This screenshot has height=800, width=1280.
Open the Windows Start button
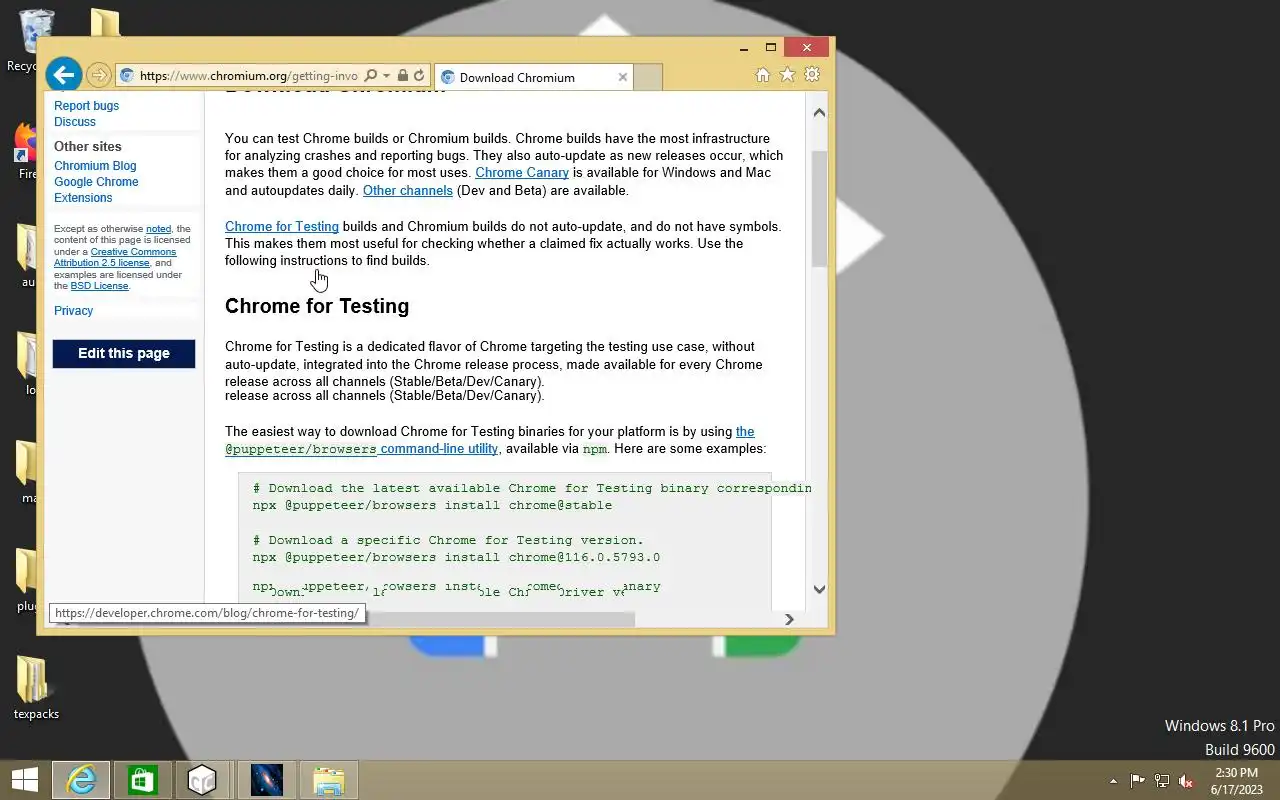tap(25, 780)
